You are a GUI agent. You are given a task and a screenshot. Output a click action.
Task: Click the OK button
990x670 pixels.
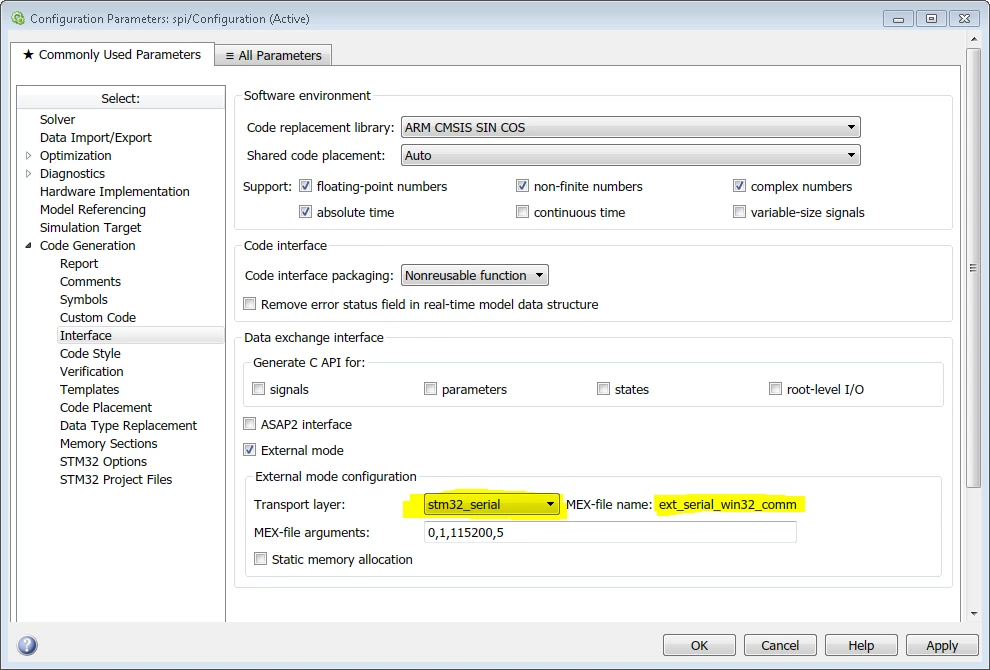(699, 645)
